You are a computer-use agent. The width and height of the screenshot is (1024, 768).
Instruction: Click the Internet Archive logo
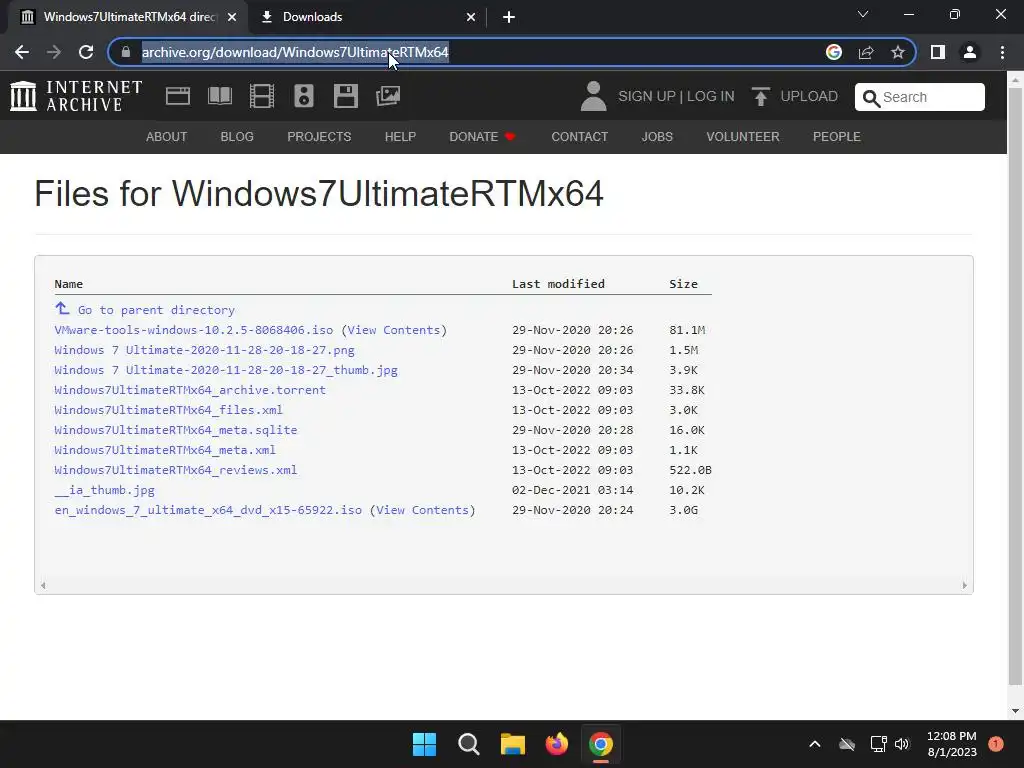76,96
